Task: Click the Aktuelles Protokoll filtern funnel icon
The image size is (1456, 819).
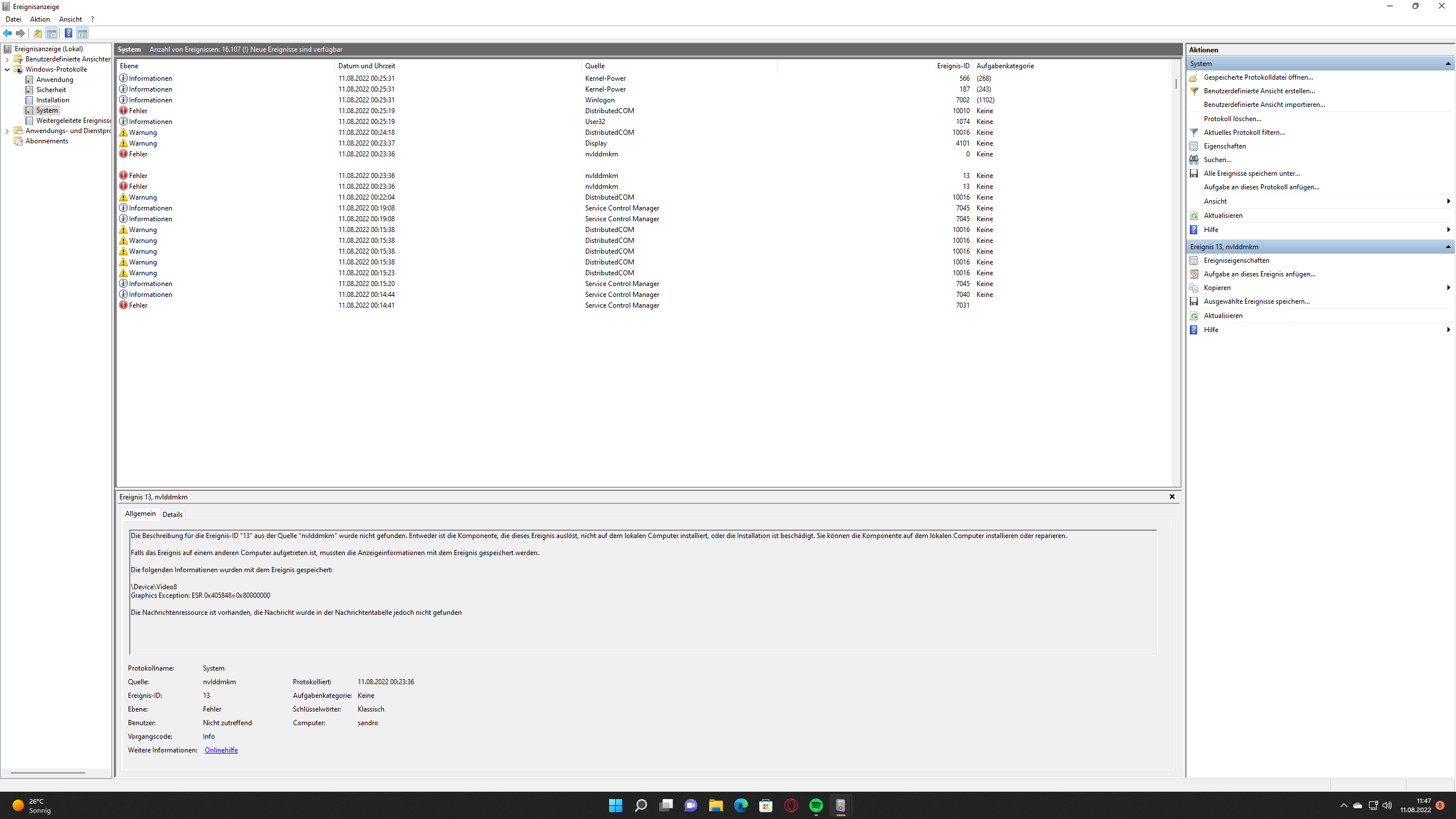Action: [x=1193, y=132]
